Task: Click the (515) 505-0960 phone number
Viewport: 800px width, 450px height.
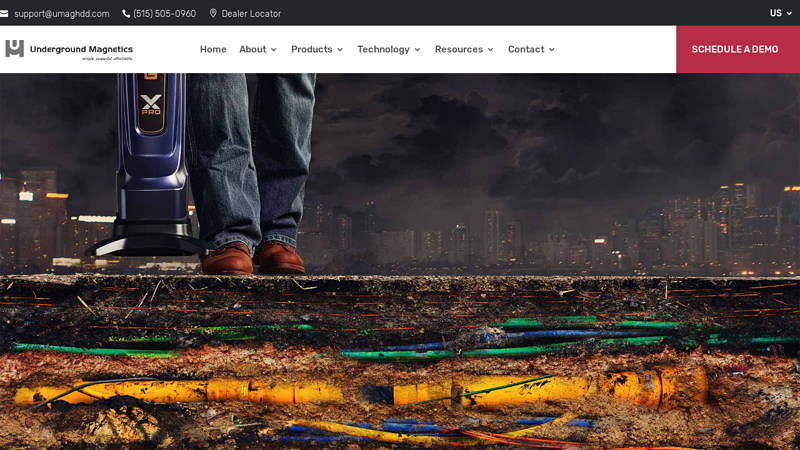Action: click(164, 14)
